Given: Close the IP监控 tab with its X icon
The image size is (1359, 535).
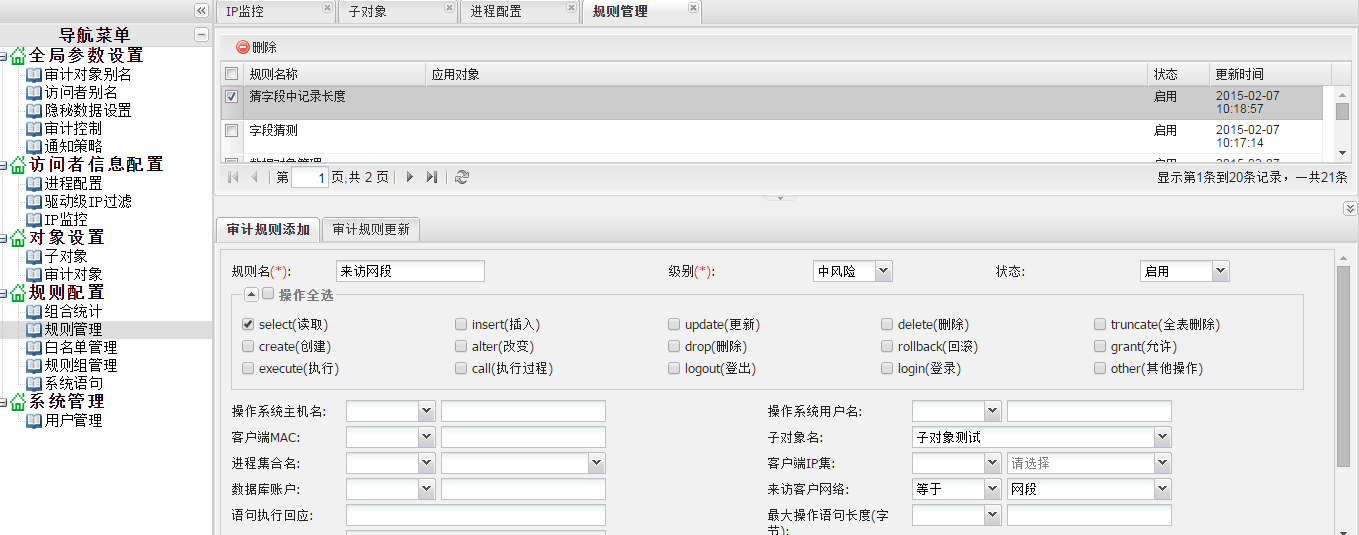Looking at the screenshot, I should (x=327, y=8).
